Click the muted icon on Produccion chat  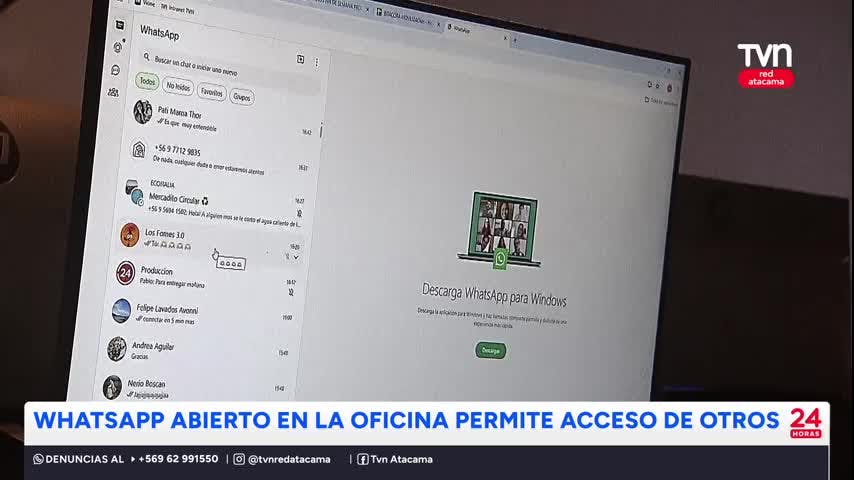coord(291,293)
